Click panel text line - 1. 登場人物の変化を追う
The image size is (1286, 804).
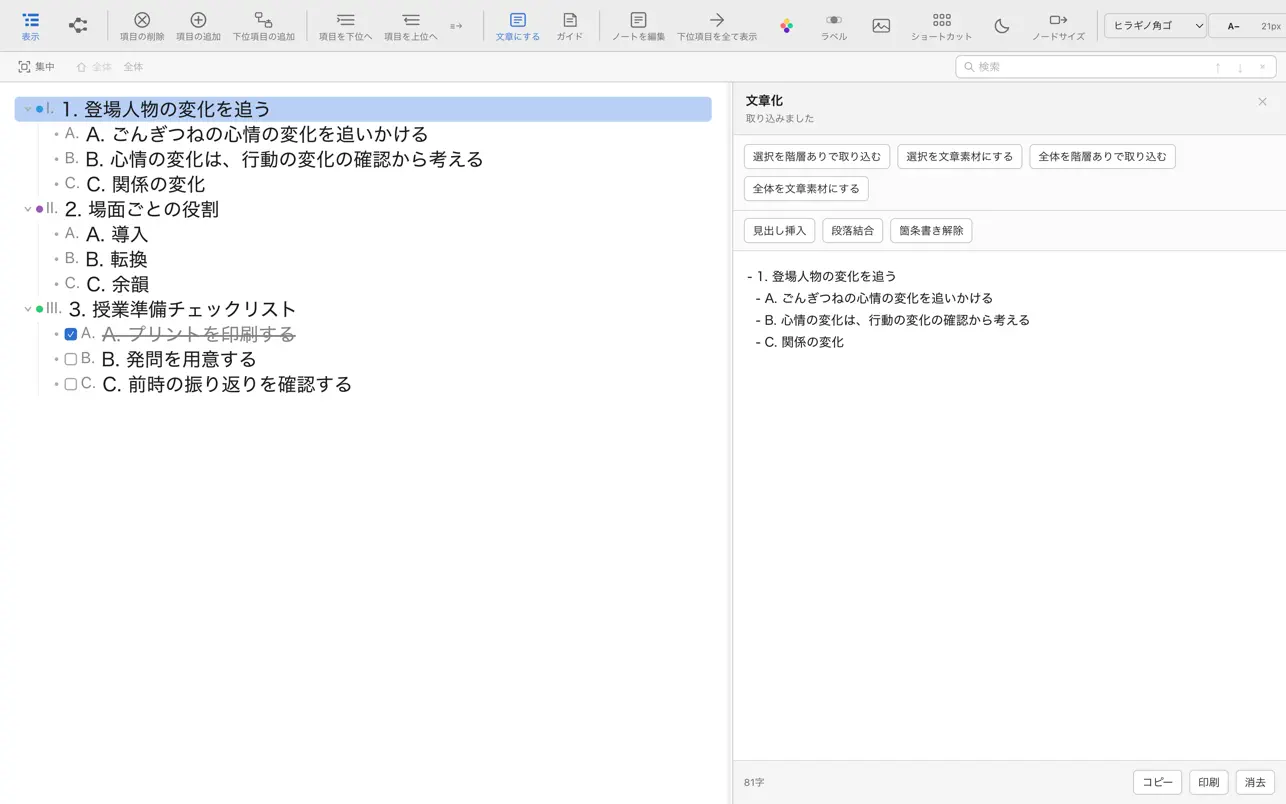click(822, 276)
